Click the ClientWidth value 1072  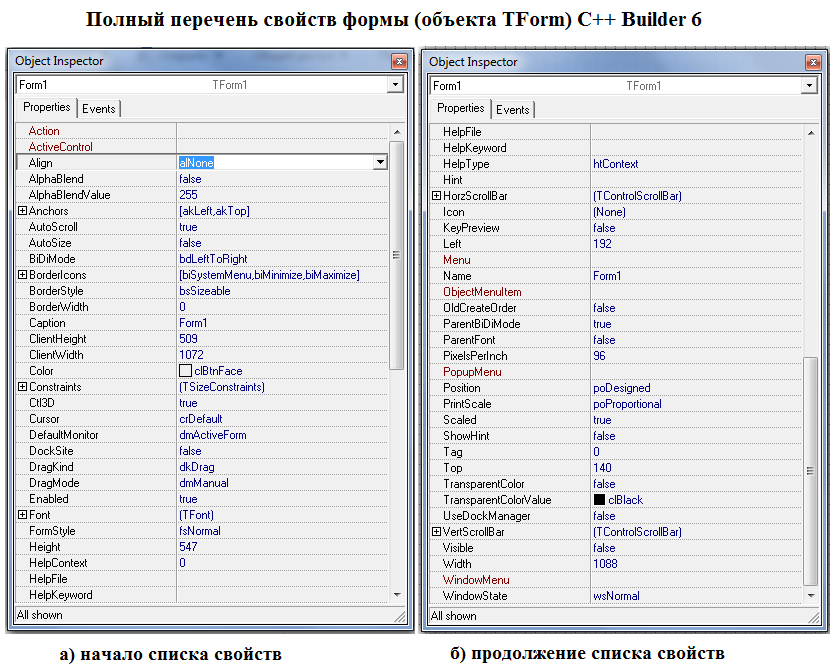coord(191,355)
